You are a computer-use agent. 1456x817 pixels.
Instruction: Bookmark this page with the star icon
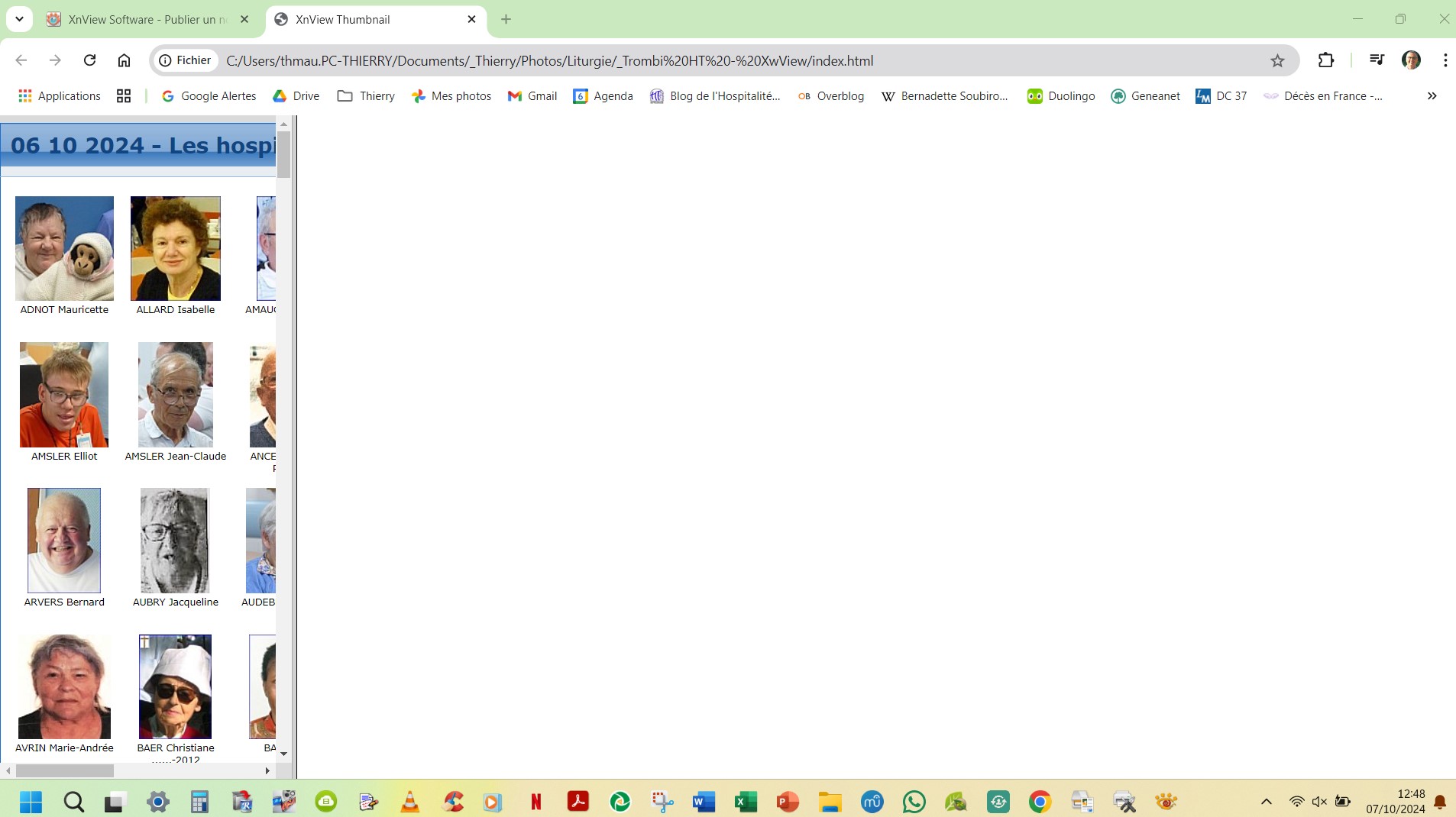(1277, 60)
